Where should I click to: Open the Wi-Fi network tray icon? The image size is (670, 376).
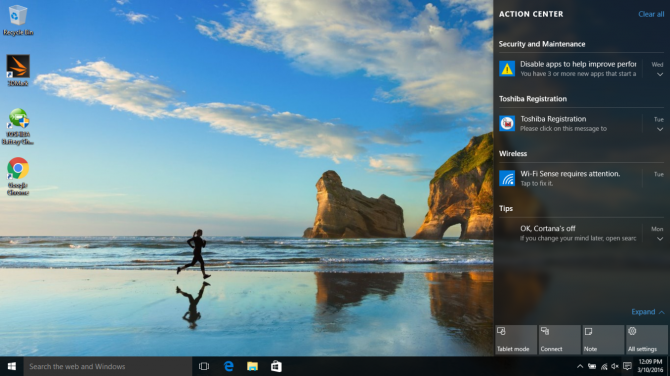[604, 366]
